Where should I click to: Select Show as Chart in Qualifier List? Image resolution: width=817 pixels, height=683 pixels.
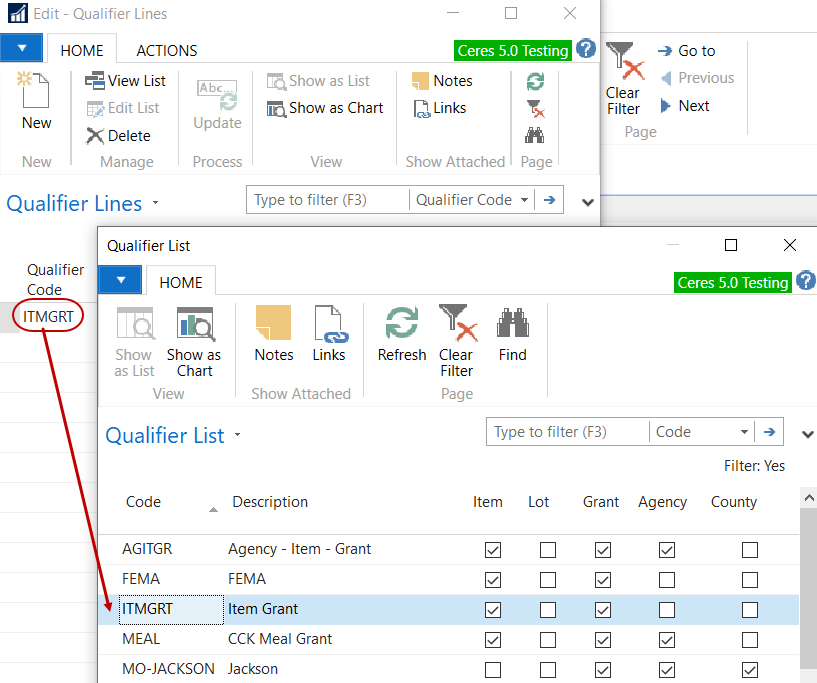[194, 341]
